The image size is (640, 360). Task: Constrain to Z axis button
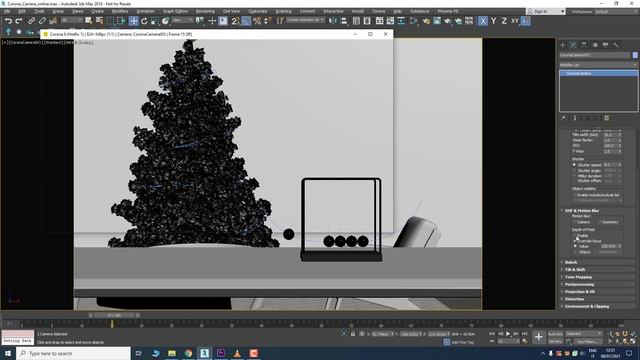point(504,20)
